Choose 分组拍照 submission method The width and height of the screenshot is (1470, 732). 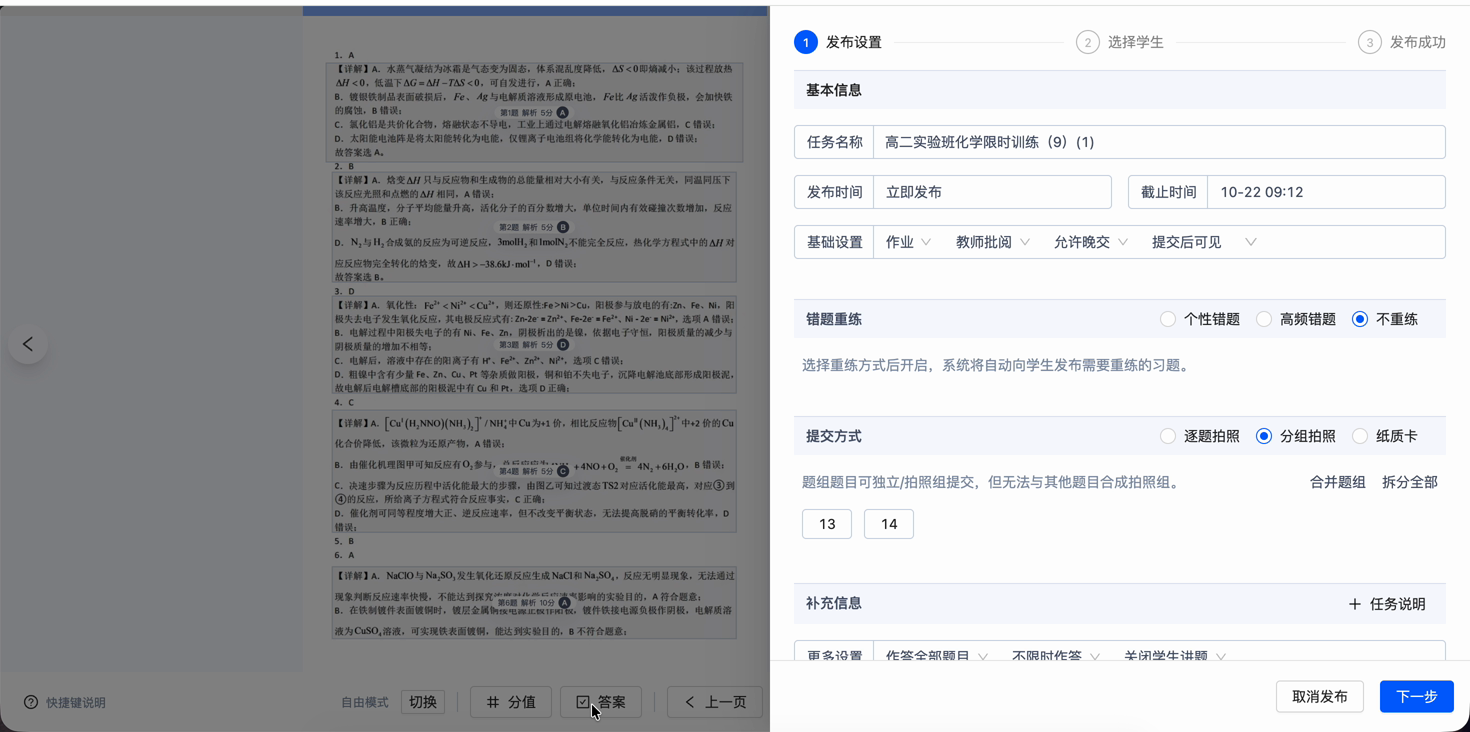click(1296, 436)
